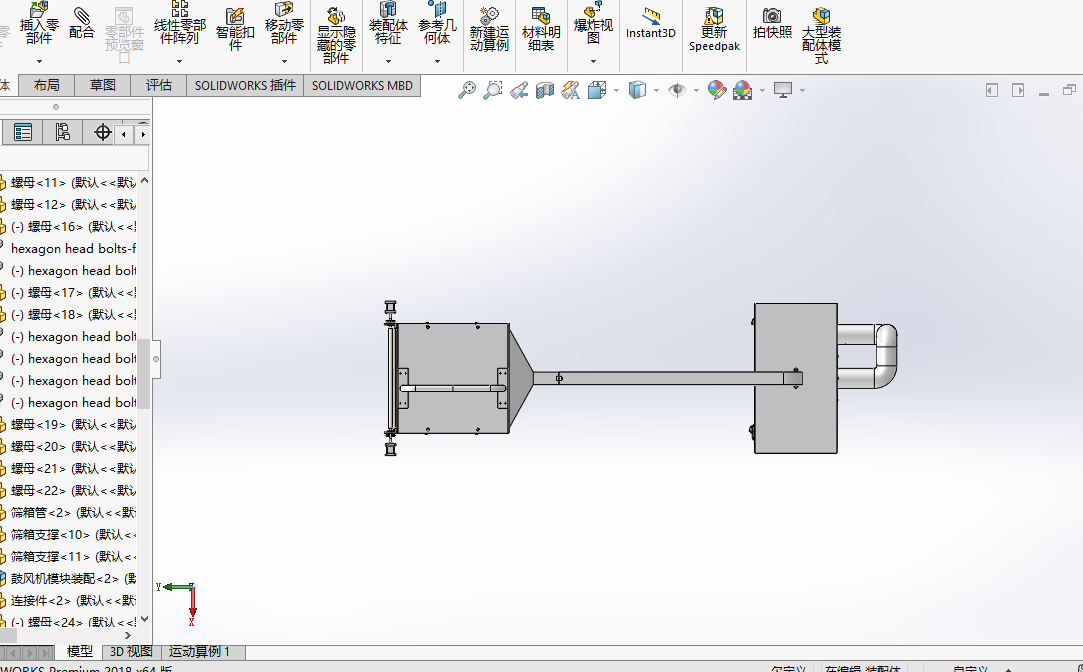Viewport: 1083px width, 672px height.
Task: Click Section View icon
Action: (x=545, y=90)
